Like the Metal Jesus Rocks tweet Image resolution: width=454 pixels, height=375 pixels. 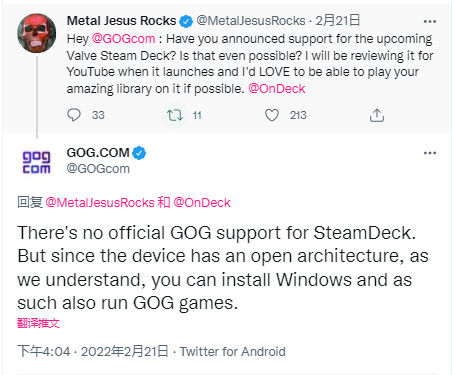[272, 115]
